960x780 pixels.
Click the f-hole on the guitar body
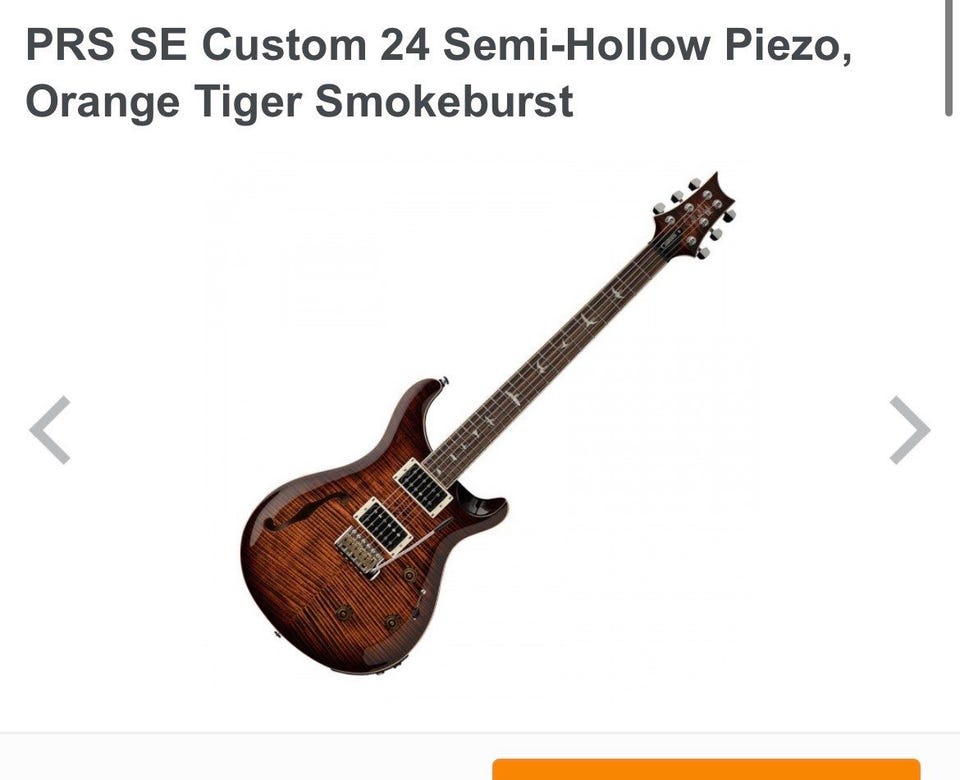click(304, 509)
